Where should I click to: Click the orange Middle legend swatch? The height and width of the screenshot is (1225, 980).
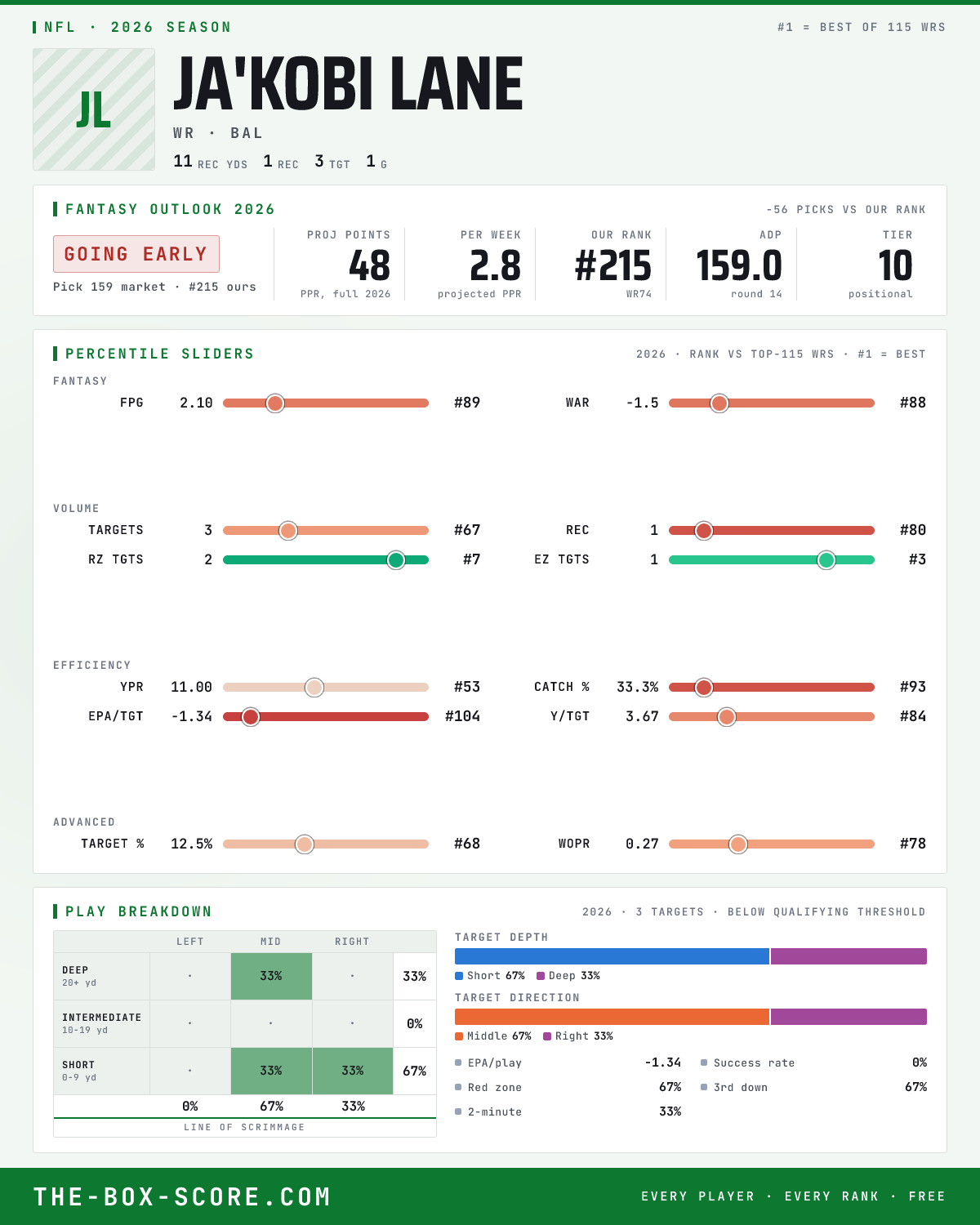click(x=459, y=1036)
